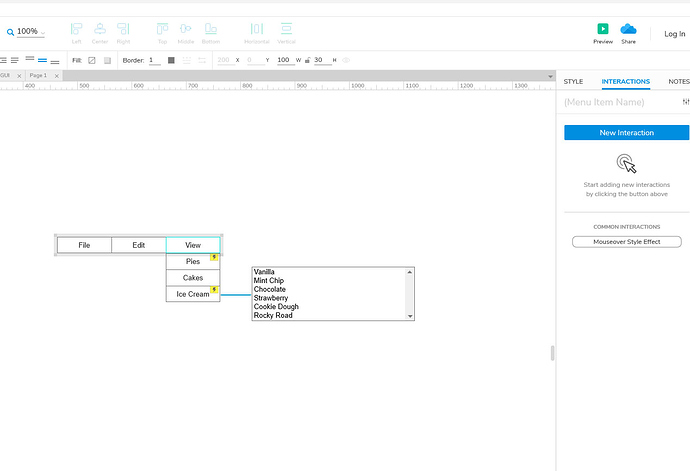690x471 pixels.
Task: Open the border line pattern icon
Action: pyautogui.click(x=187, y=60)
